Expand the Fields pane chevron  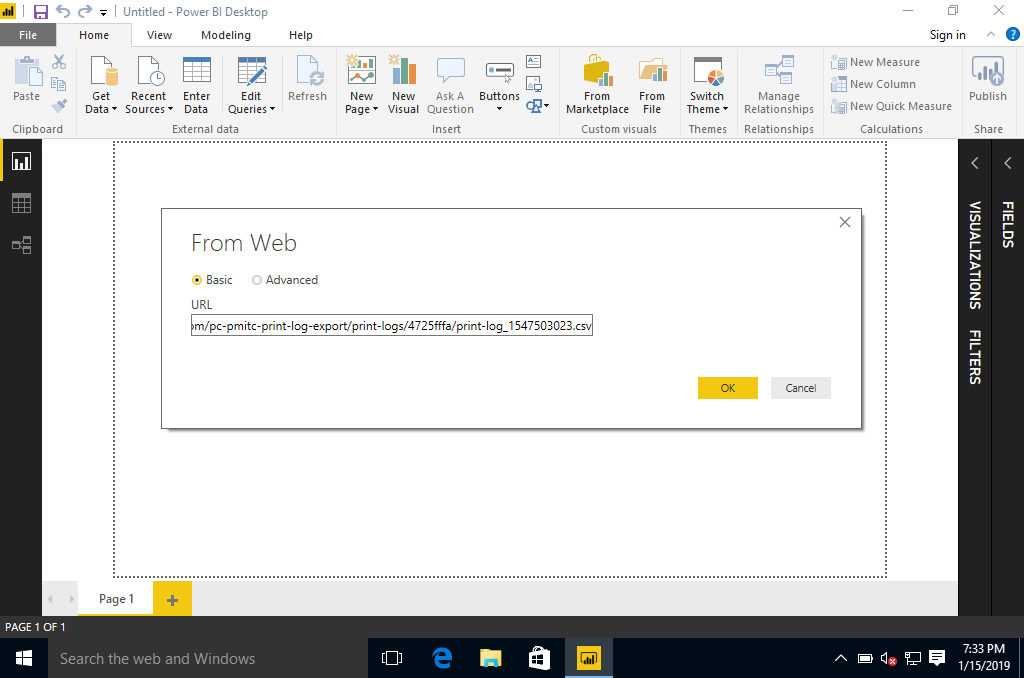[x=1008, y=163]
